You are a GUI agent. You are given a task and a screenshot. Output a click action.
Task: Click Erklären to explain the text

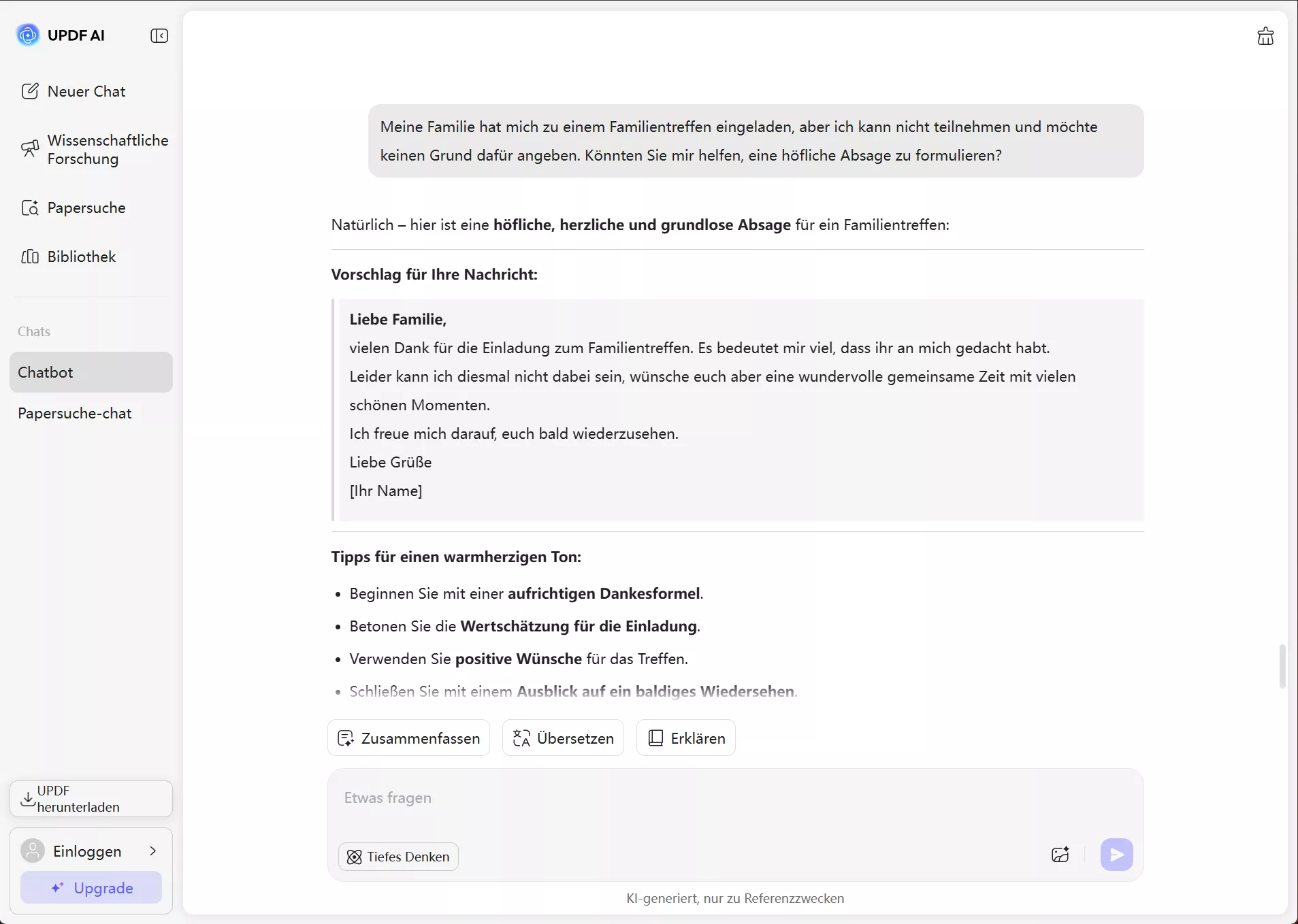click(x=685, y=738)
